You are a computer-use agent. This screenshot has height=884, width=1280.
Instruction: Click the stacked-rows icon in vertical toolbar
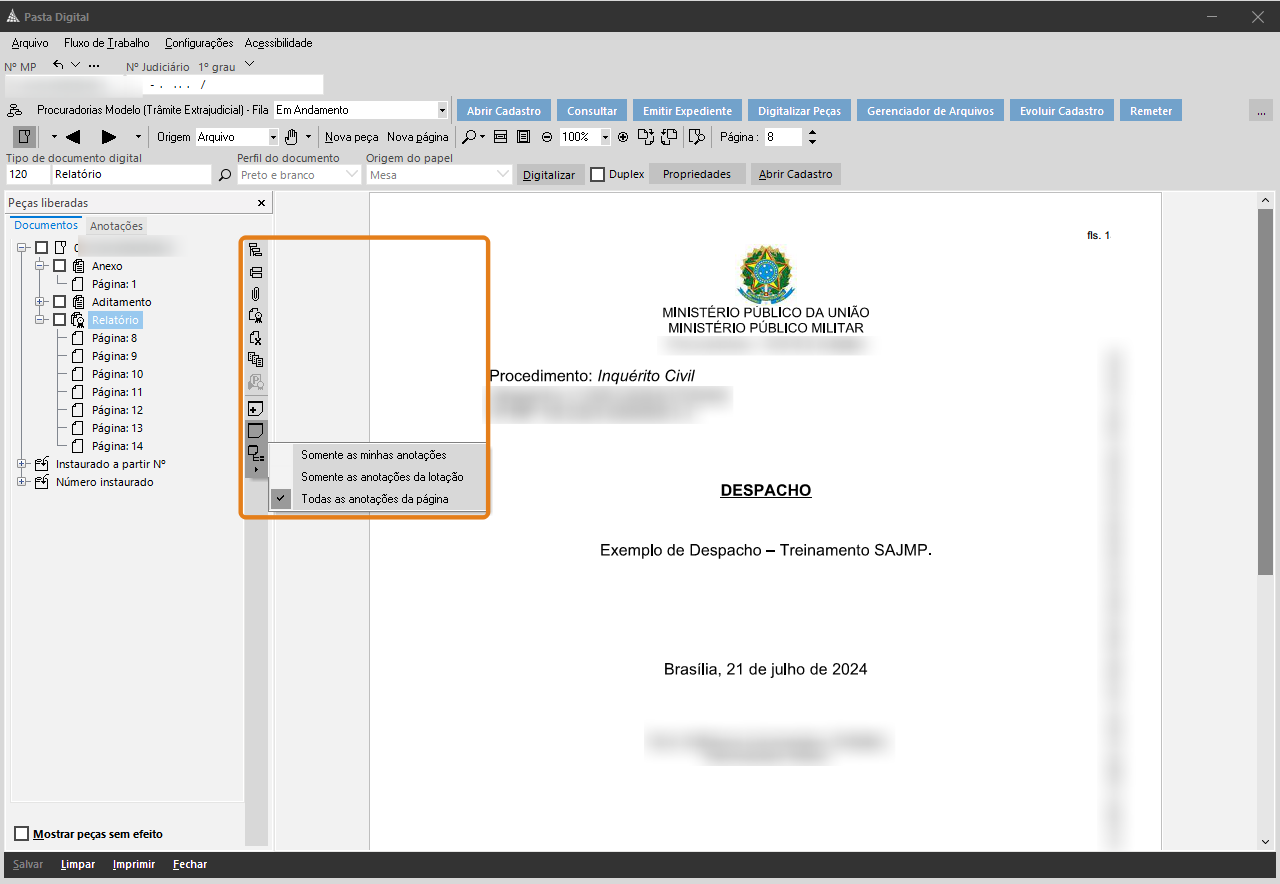pos(255,272)
